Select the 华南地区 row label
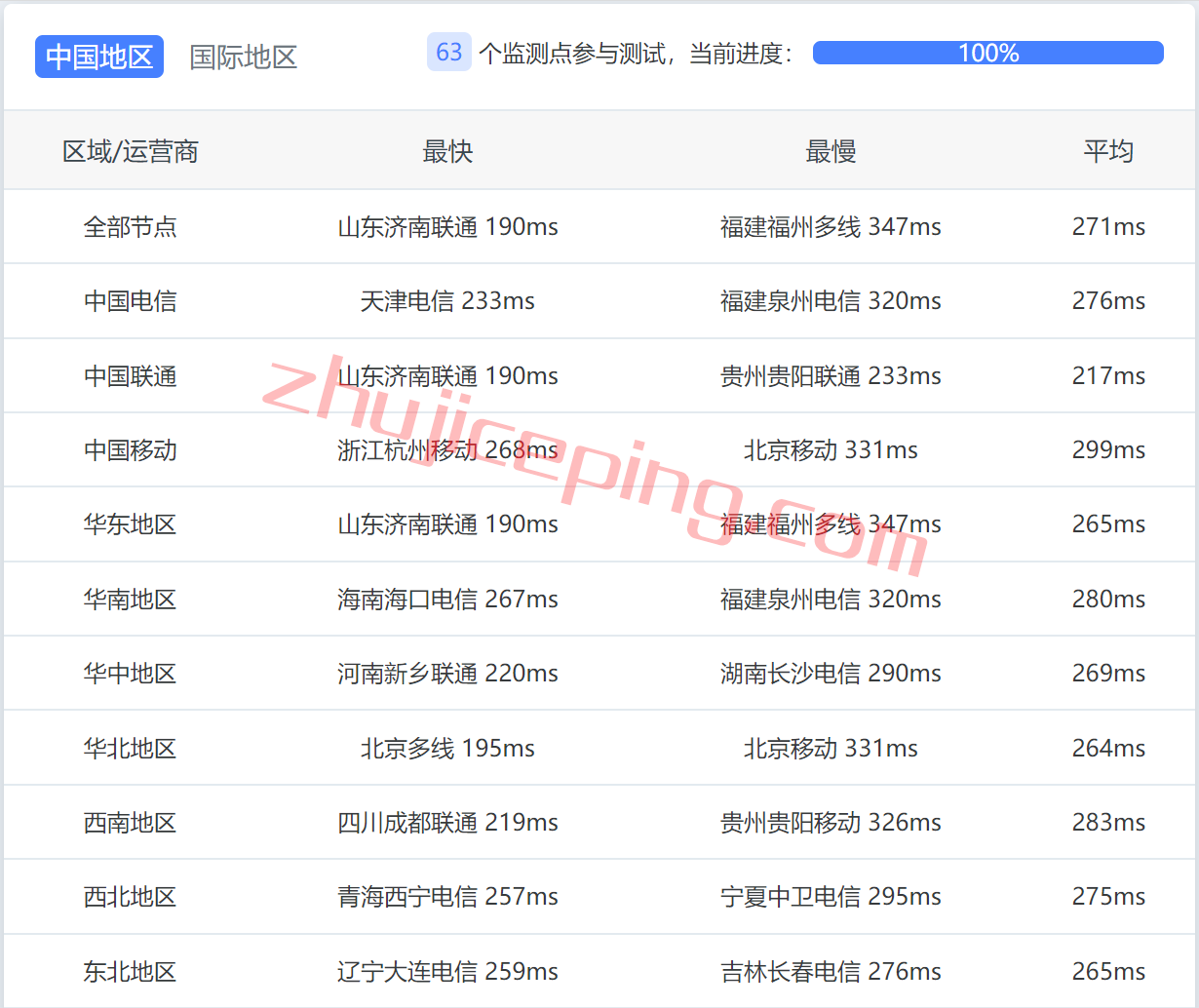 (x=131, y=600)
